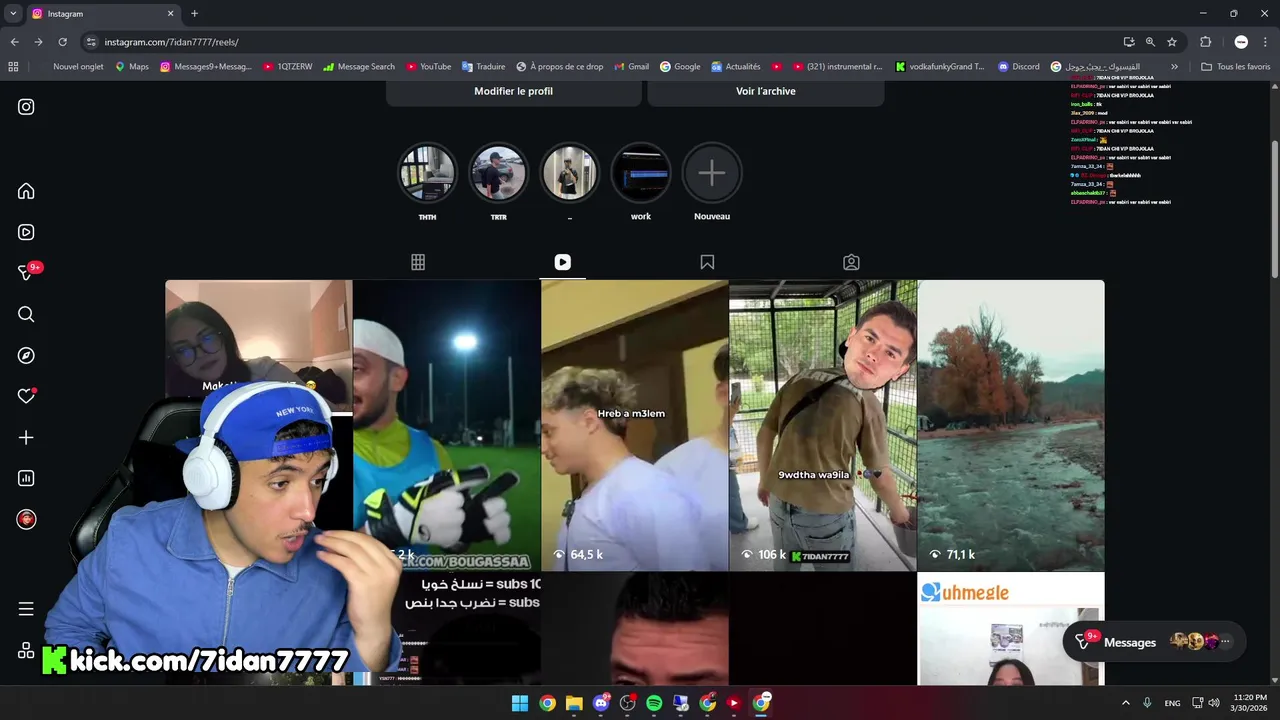The height and width of the screenshot is (720, 1280).
Task: Create a new post plus icon
Action: pyautogui.click(x=26, y=437)
